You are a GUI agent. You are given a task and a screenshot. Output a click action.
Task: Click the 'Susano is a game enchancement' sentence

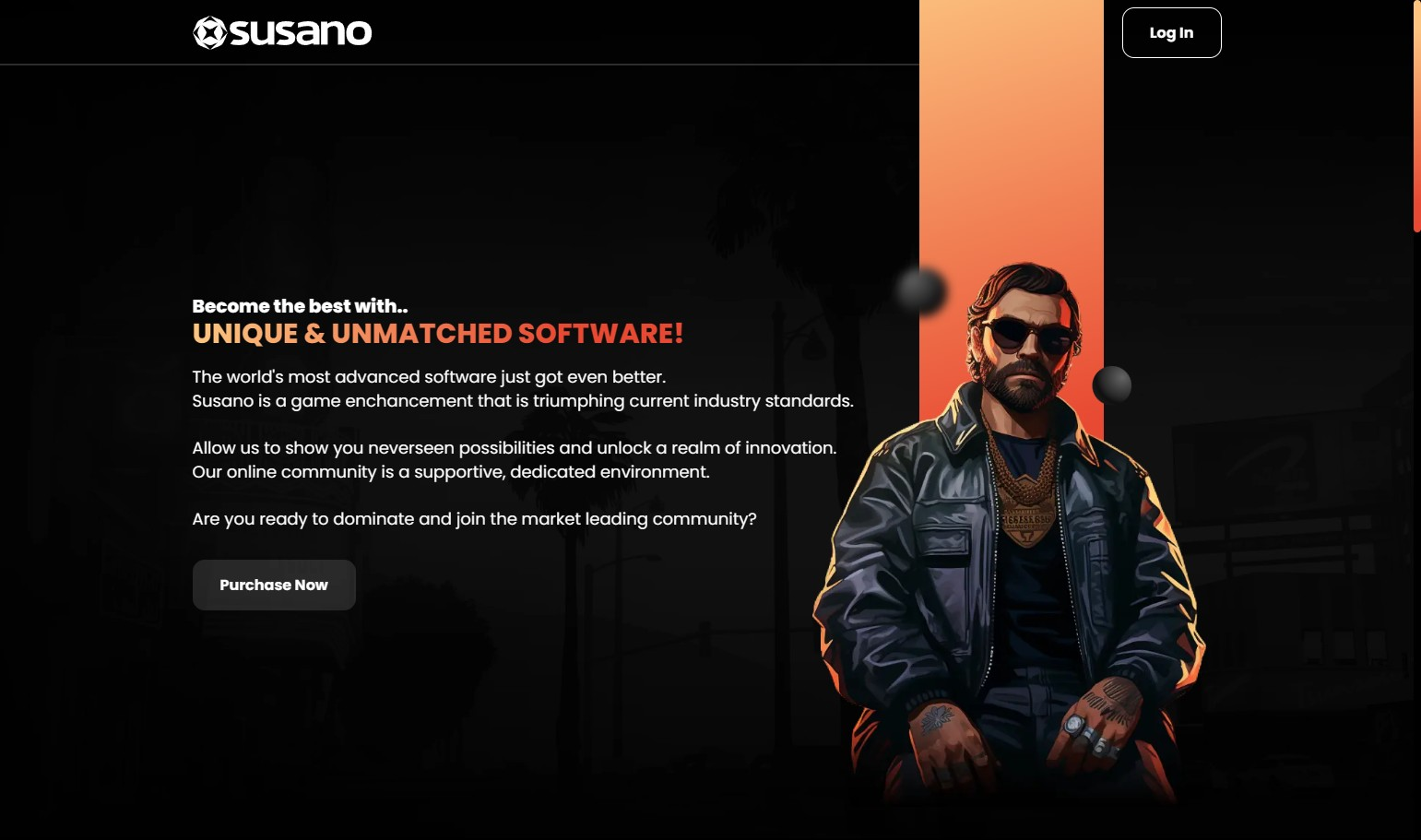pos(523,401)
